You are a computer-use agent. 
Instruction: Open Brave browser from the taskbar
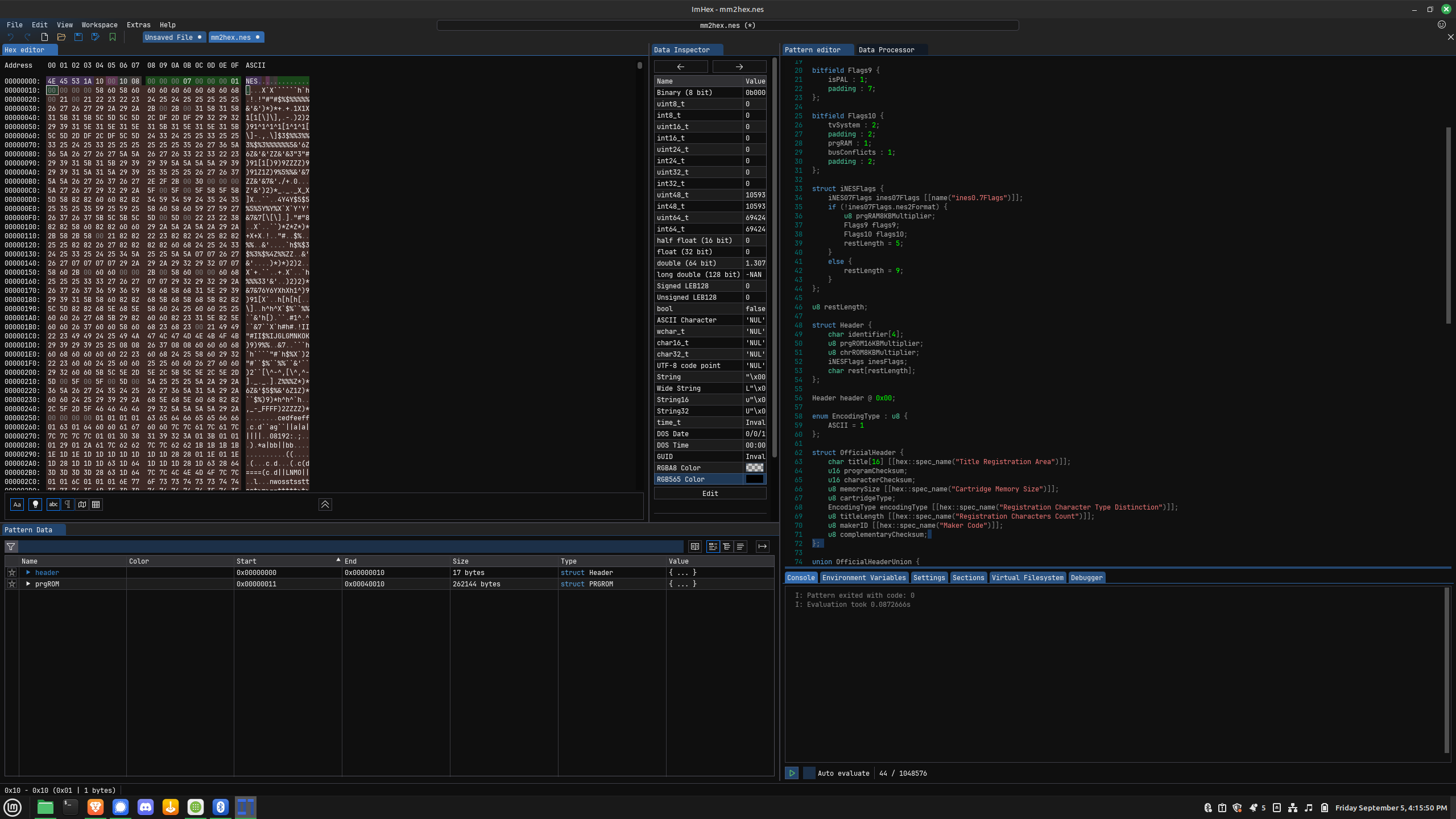click(x=96, y=807)
